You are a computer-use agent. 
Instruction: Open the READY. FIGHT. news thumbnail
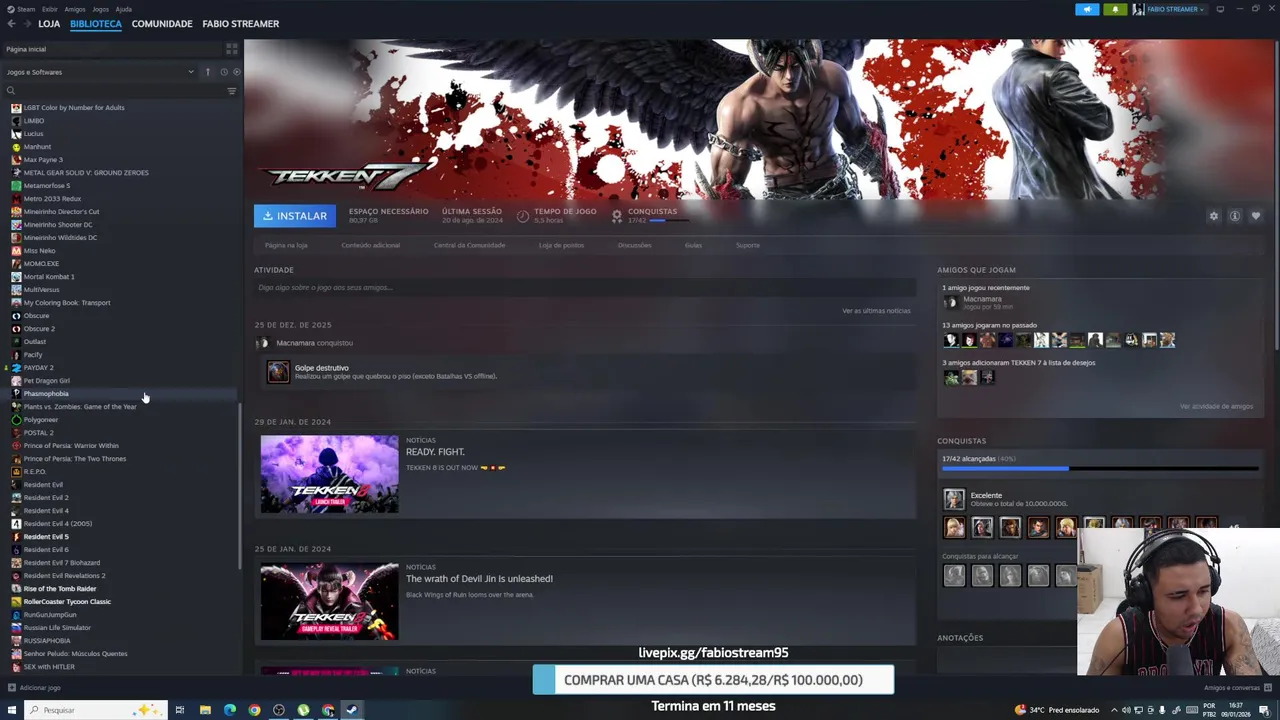(330, 474)
